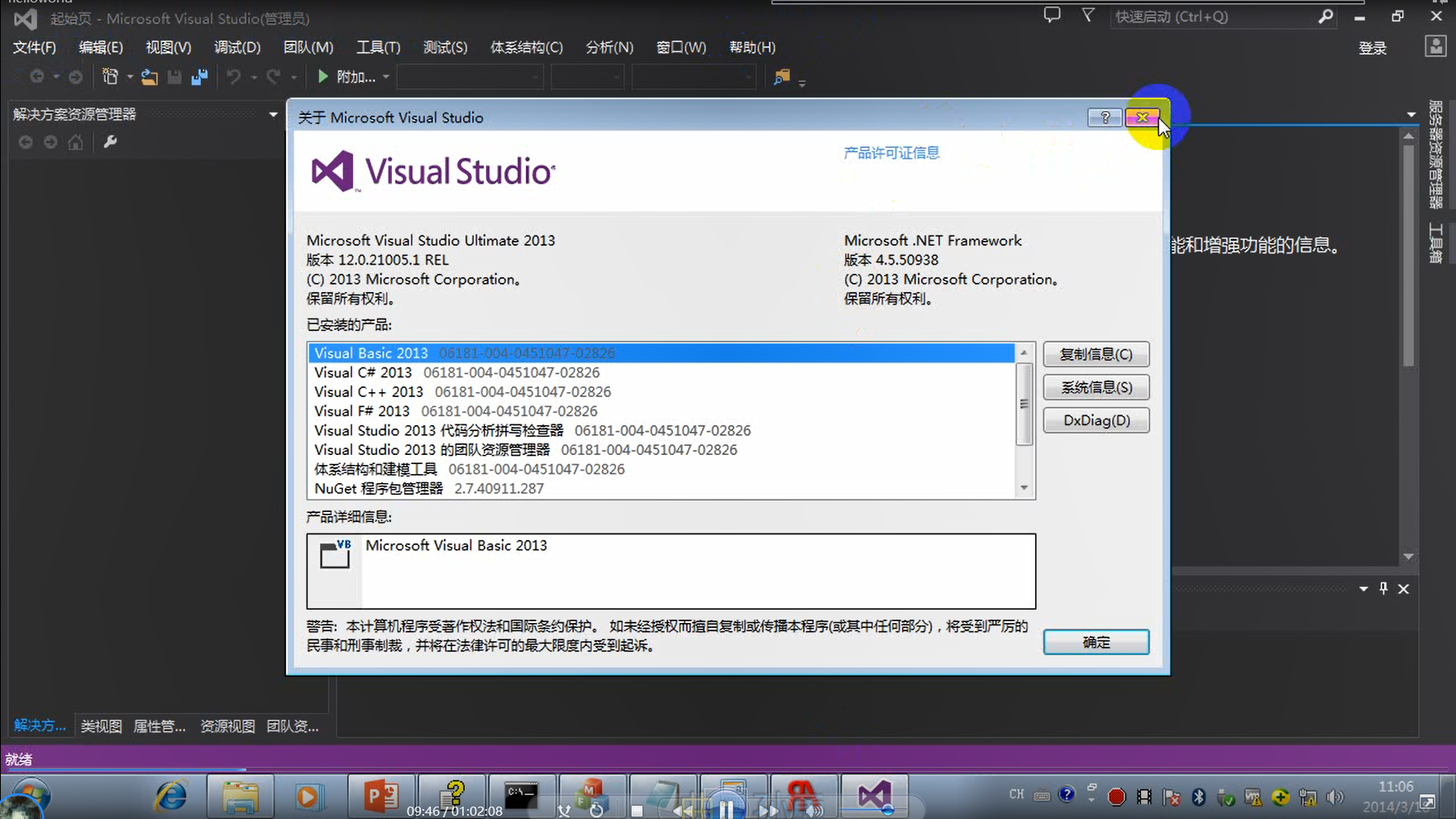Open Internet Explorer from taskbar
1456x819 pixels.
(171, 797)
